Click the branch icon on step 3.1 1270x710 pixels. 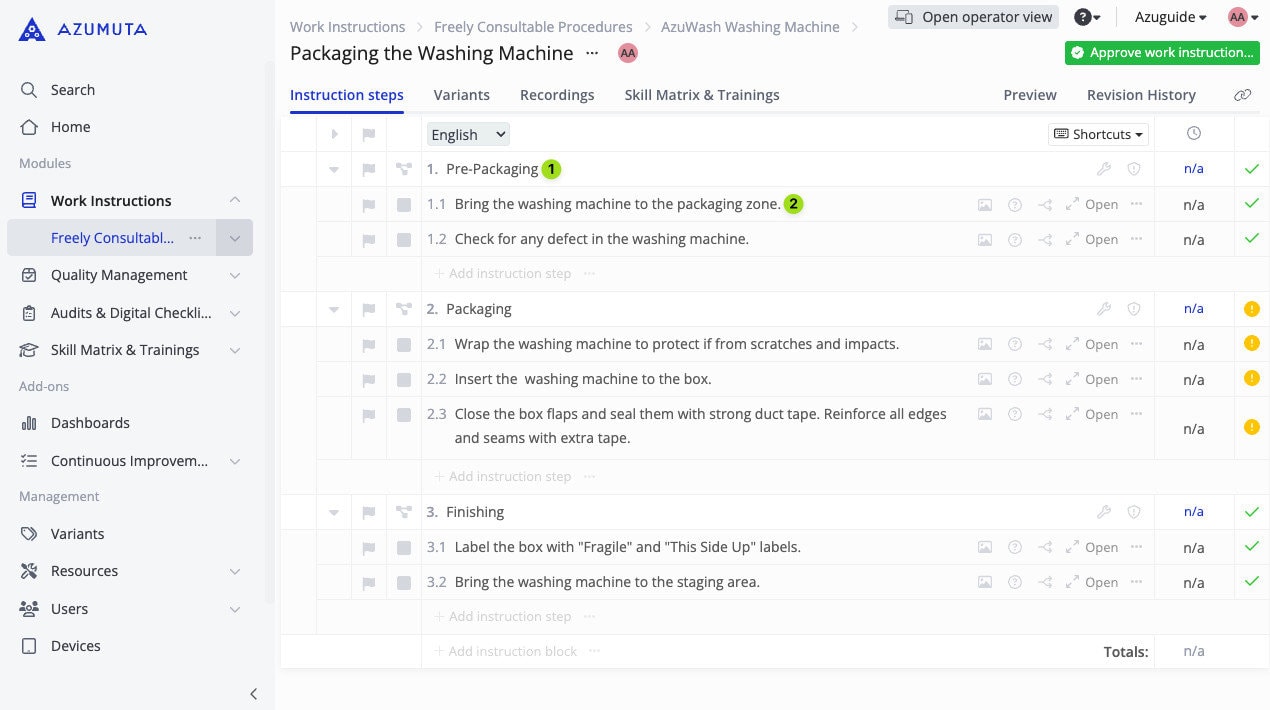coord(1045,548)
